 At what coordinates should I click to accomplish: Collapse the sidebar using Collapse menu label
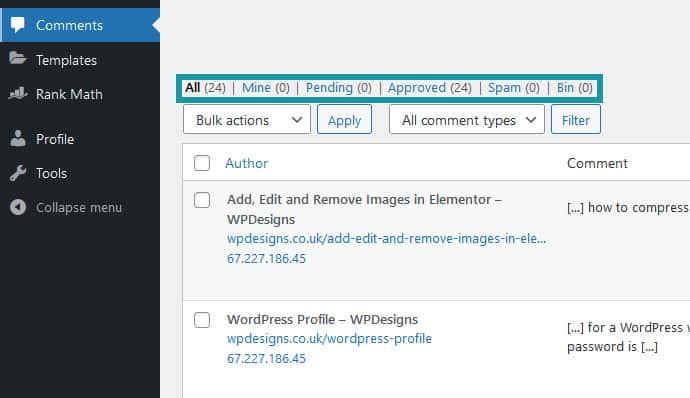(x=79, y=207)
